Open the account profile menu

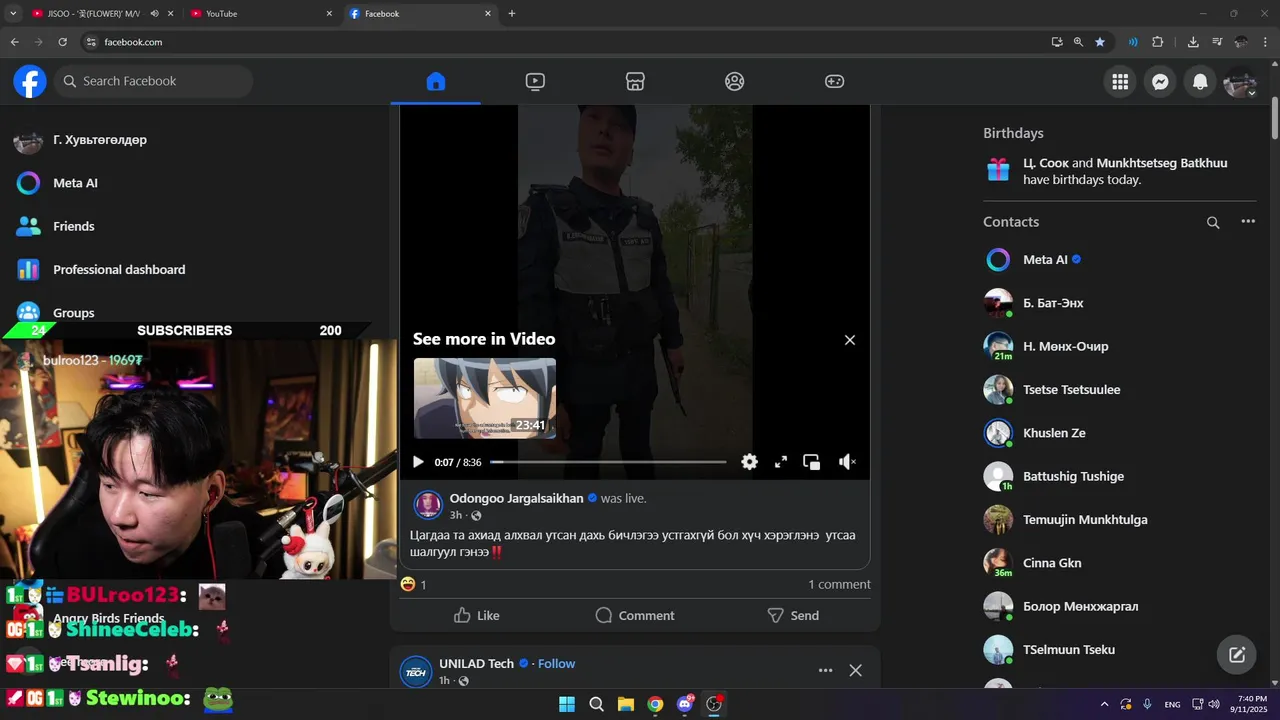tap(1240, 82)
